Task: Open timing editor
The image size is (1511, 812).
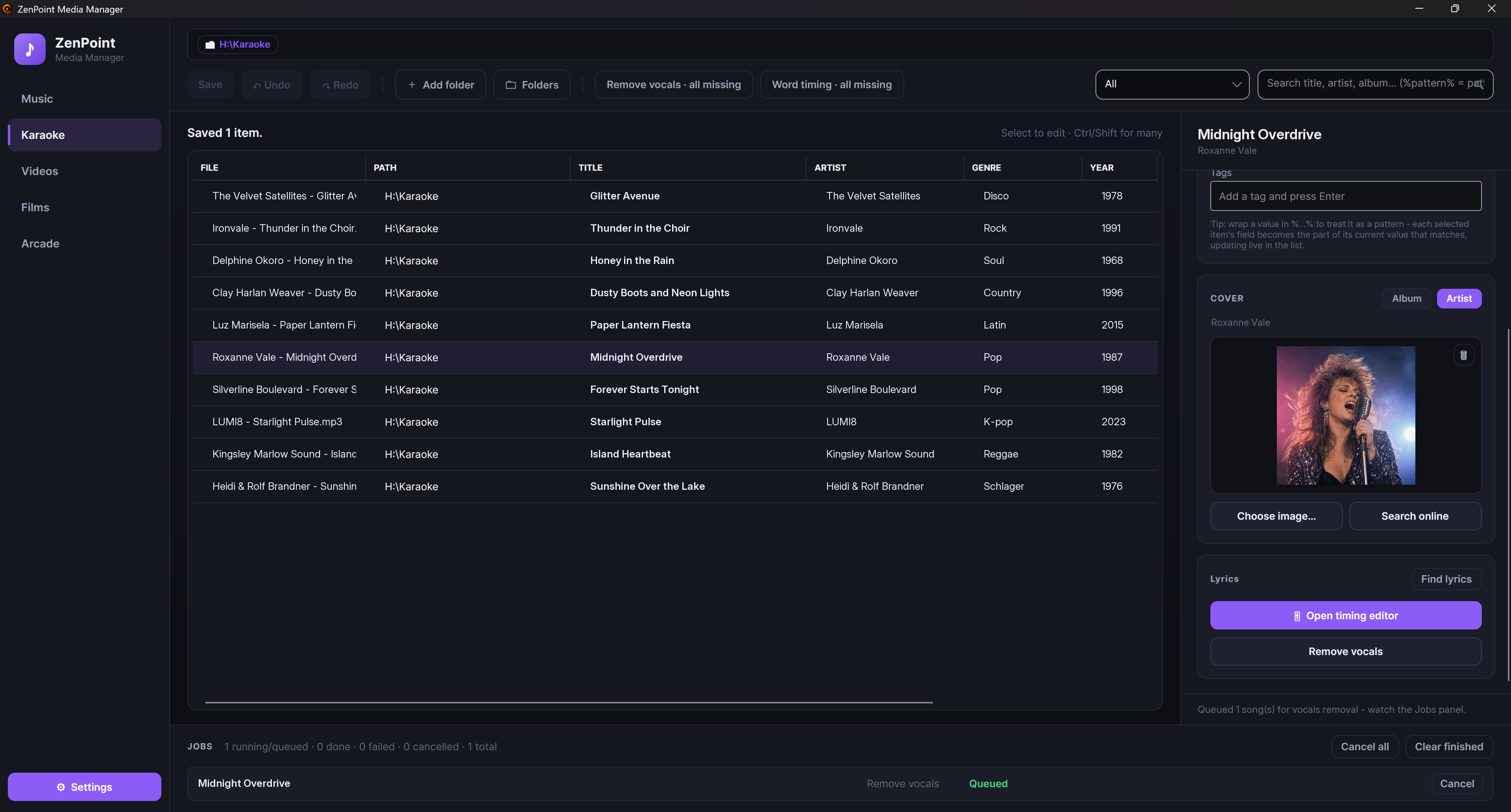Action: pos(1346,616)
